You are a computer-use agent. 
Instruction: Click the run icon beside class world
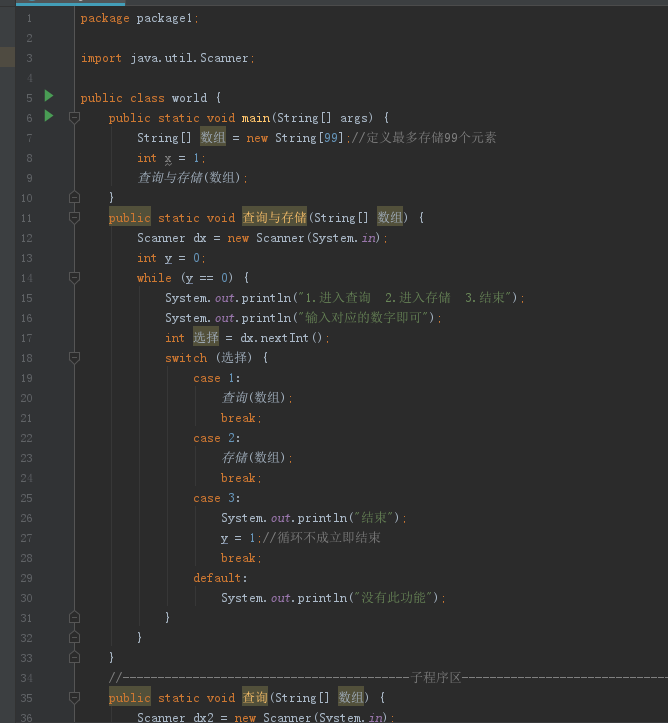click(x=49, y=97)
